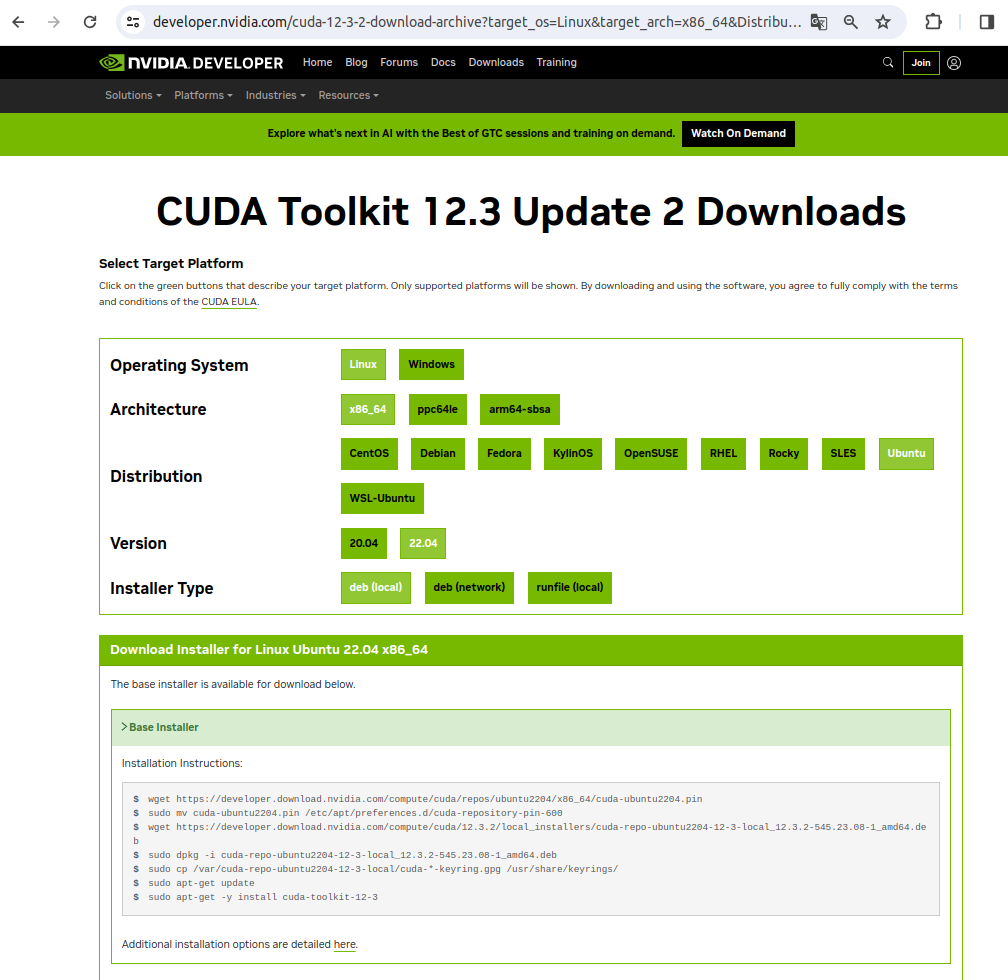Open site search magnifier icon

(x=888, y=62)
